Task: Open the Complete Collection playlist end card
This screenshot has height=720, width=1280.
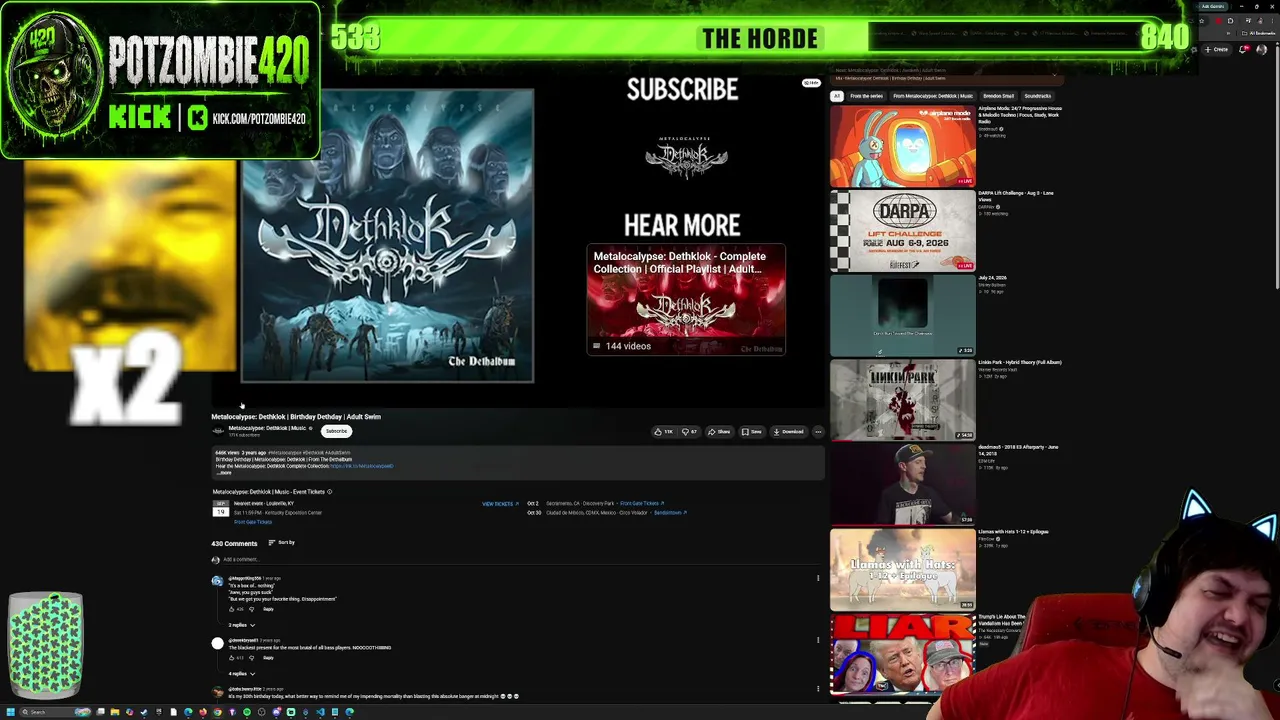Action: pos(686,300)
